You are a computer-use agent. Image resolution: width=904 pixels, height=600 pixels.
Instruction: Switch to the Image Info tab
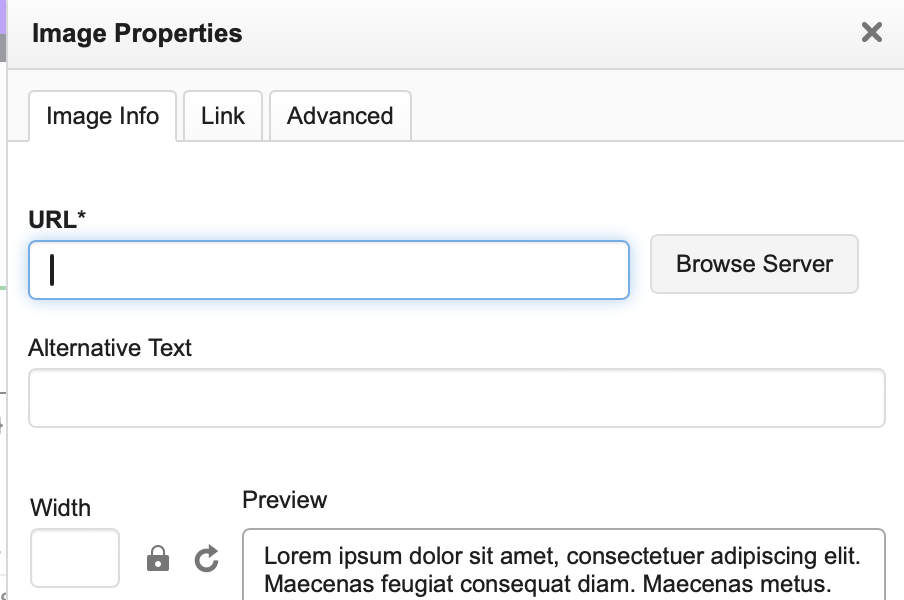102,116
